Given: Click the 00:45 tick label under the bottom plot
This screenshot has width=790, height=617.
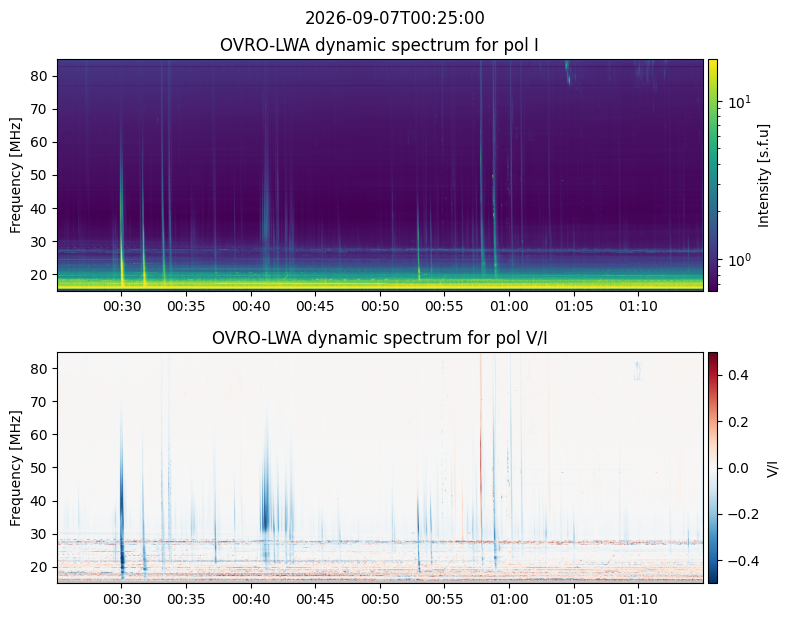Looking at the screenshot, I should click(315, 599).
